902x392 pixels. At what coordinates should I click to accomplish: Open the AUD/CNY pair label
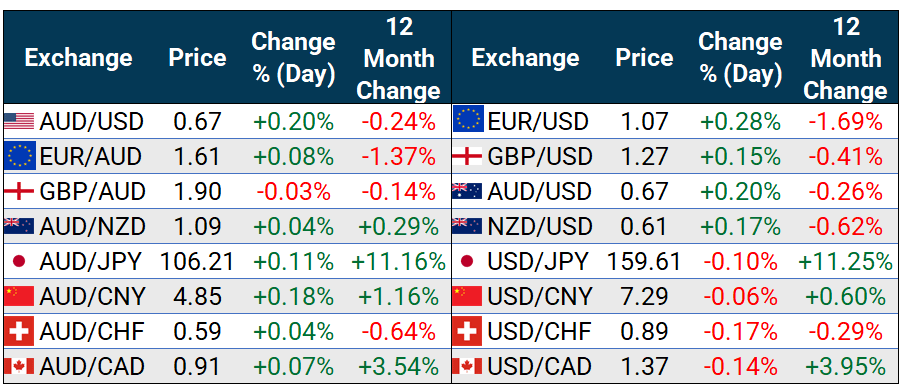pyautogui.click(x=92, y=296)
